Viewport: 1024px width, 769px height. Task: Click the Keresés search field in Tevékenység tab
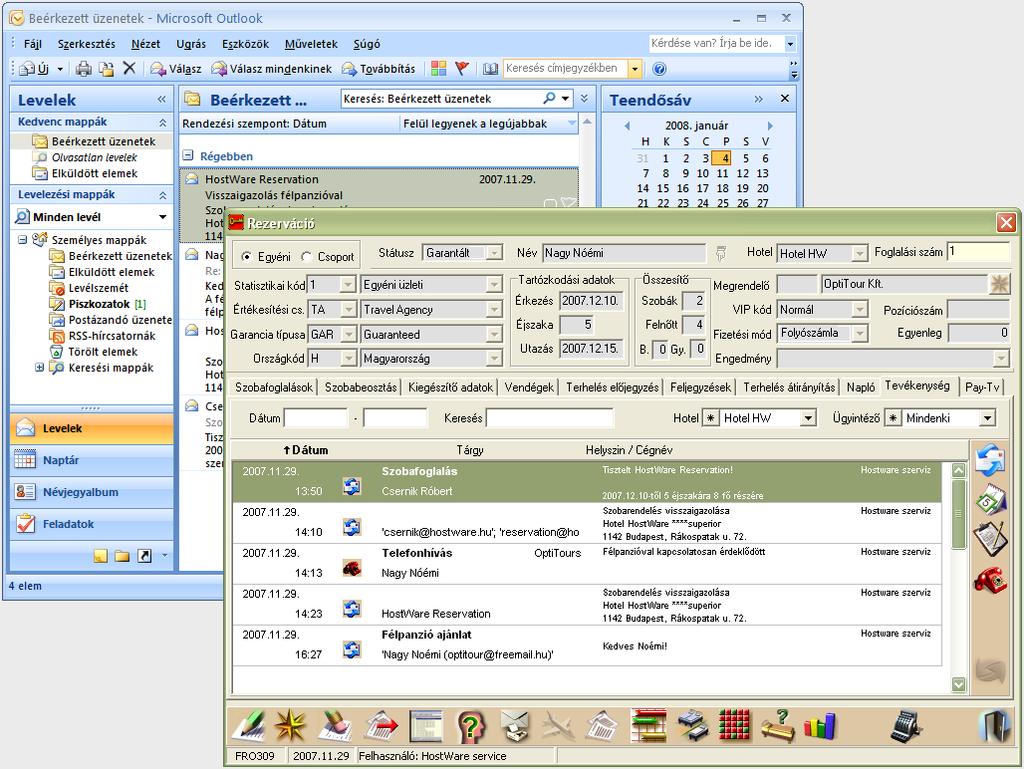pyautogui.click(x=550, y=418)
